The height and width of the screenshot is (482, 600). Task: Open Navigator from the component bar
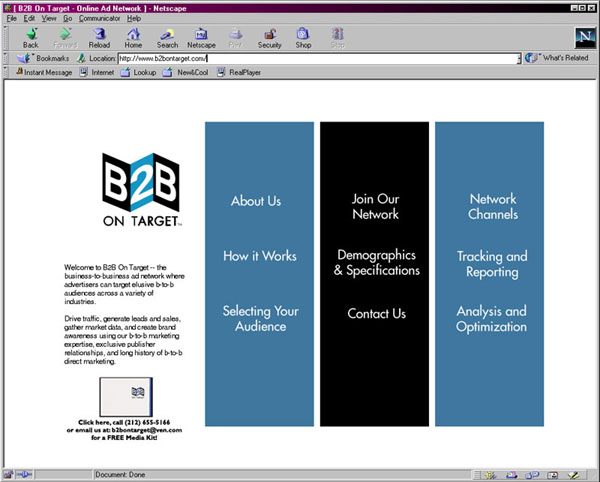[x=491, y=475]
